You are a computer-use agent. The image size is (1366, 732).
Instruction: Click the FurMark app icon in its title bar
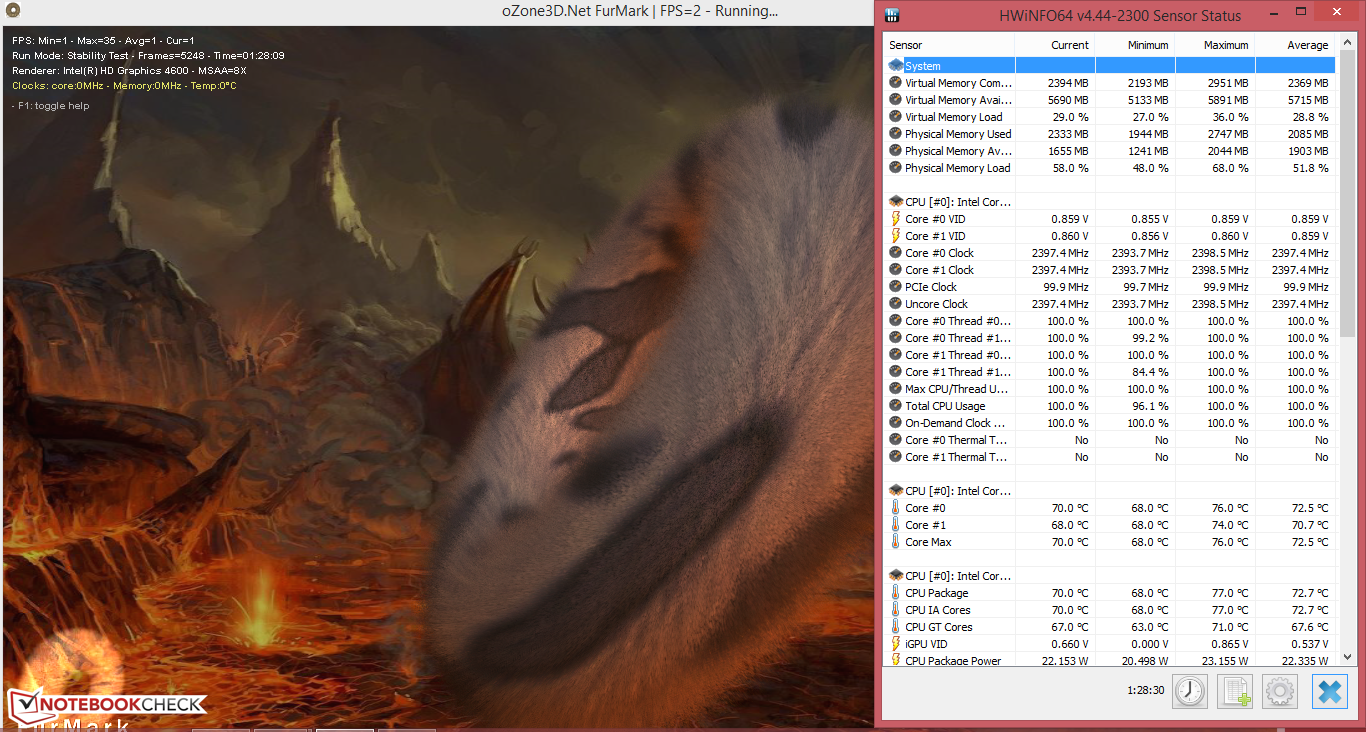[11, 11]
